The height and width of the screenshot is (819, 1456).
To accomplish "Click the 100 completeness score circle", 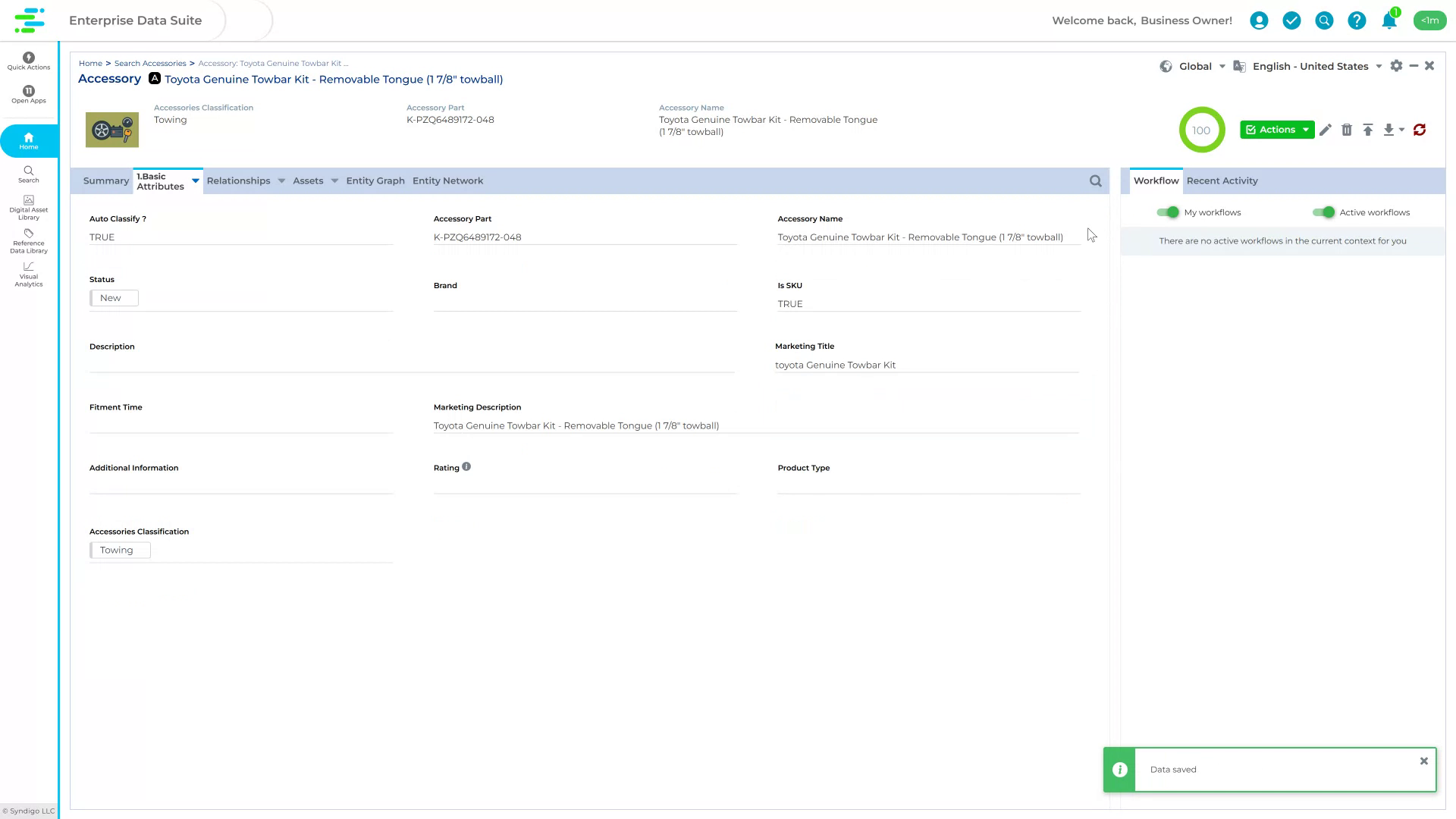I will pyautogui.click(x=1202, y=130).
